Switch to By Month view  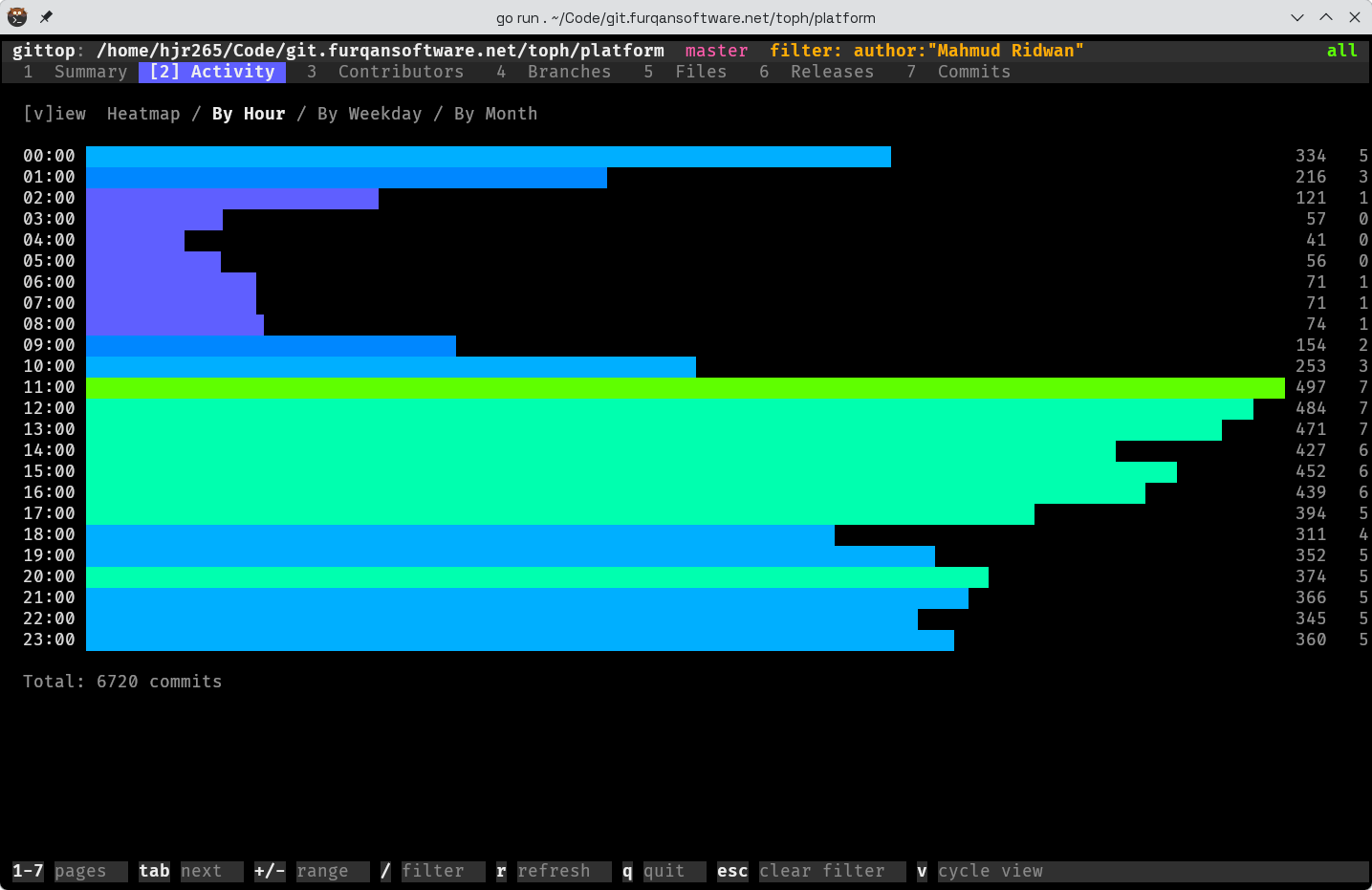(x=496, y=113)
